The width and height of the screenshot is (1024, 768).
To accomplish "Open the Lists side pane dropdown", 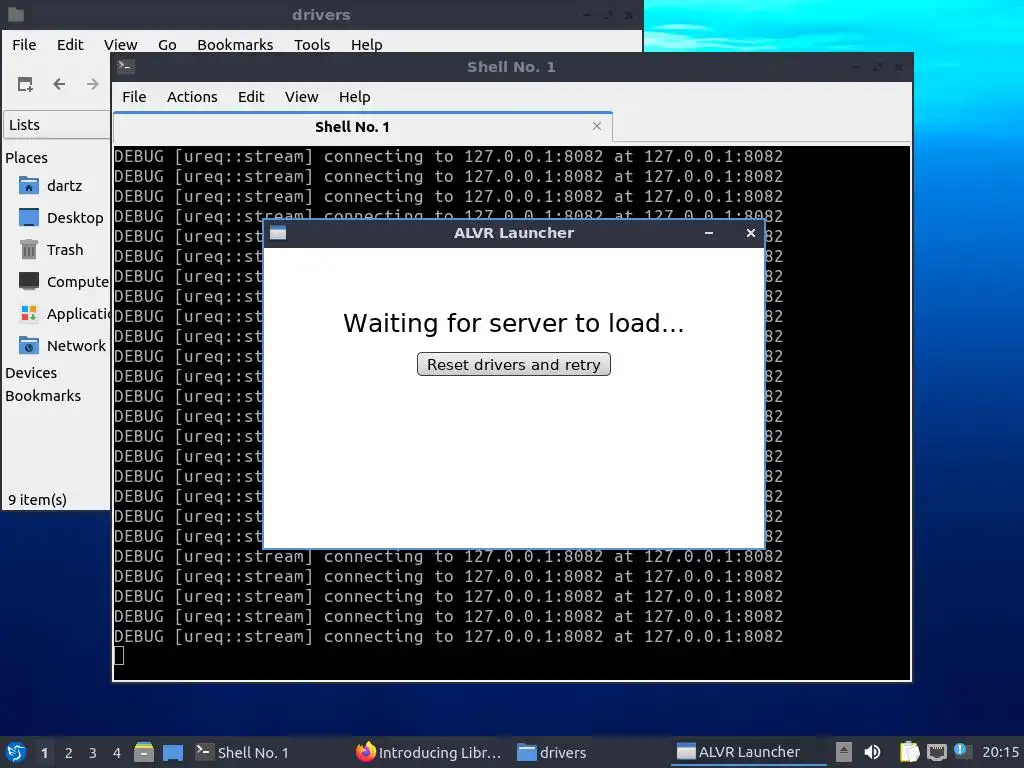I will [57, 125].
